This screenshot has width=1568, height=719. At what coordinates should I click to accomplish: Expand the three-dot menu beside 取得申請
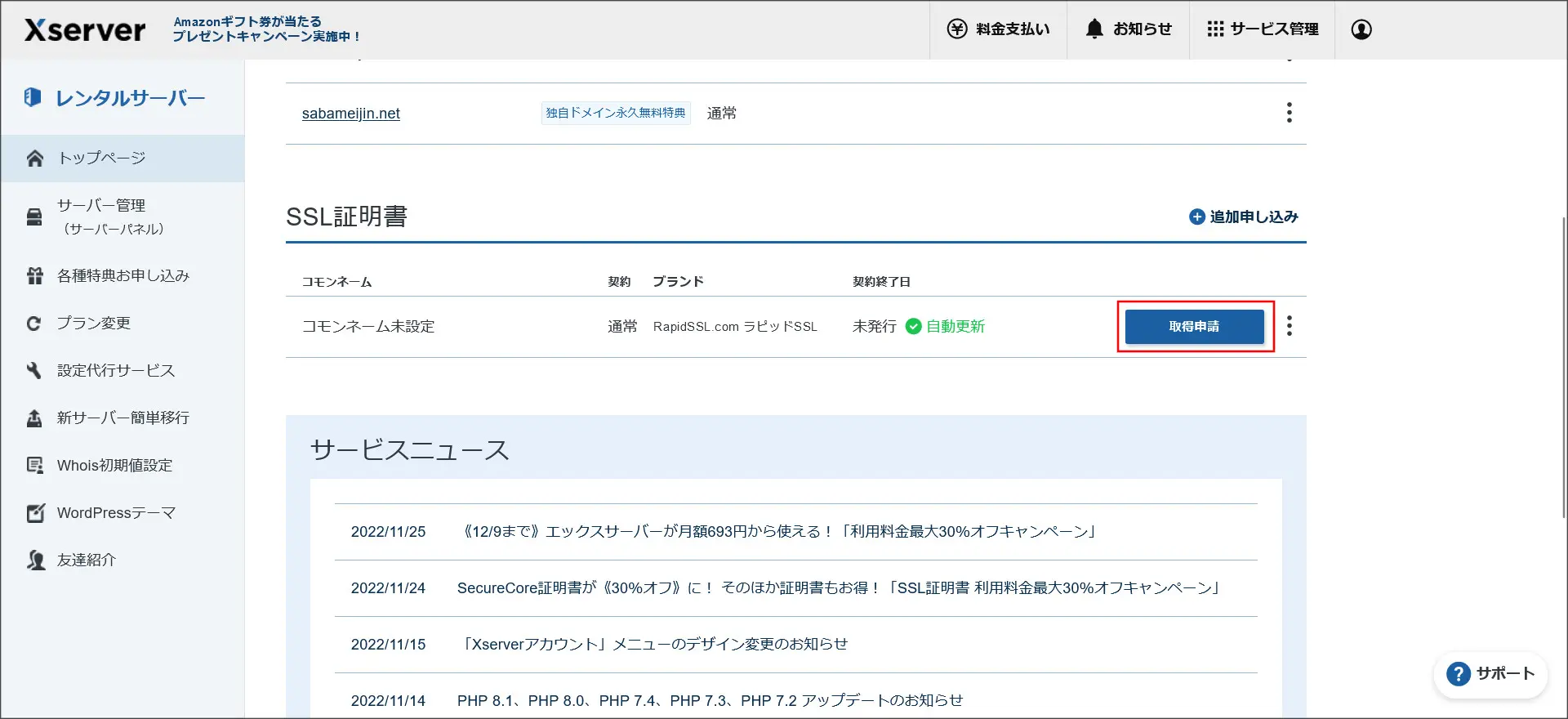(1289, 326)
